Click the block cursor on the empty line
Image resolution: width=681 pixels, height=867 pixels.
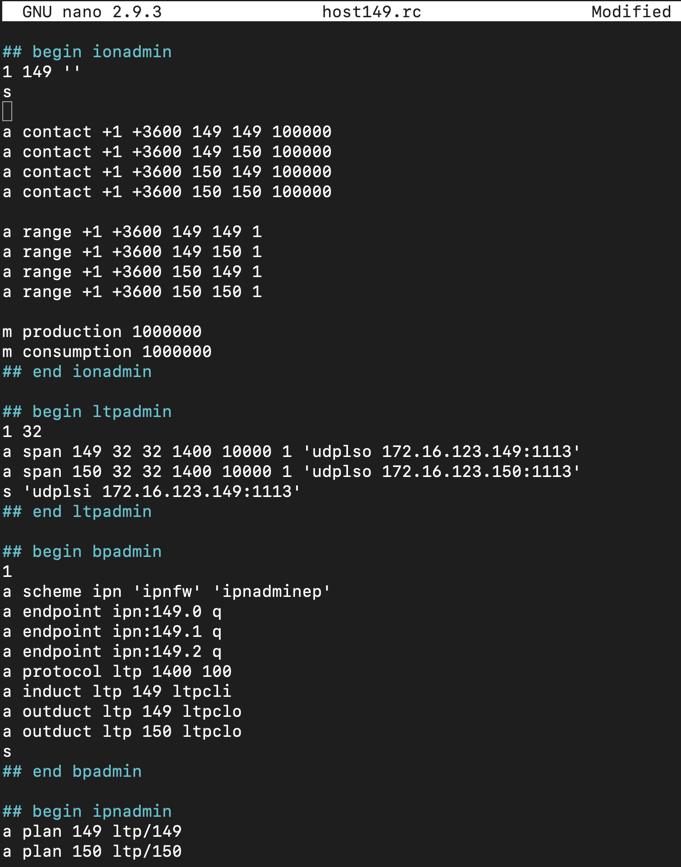pyautogui.click(x=8, y=112)
